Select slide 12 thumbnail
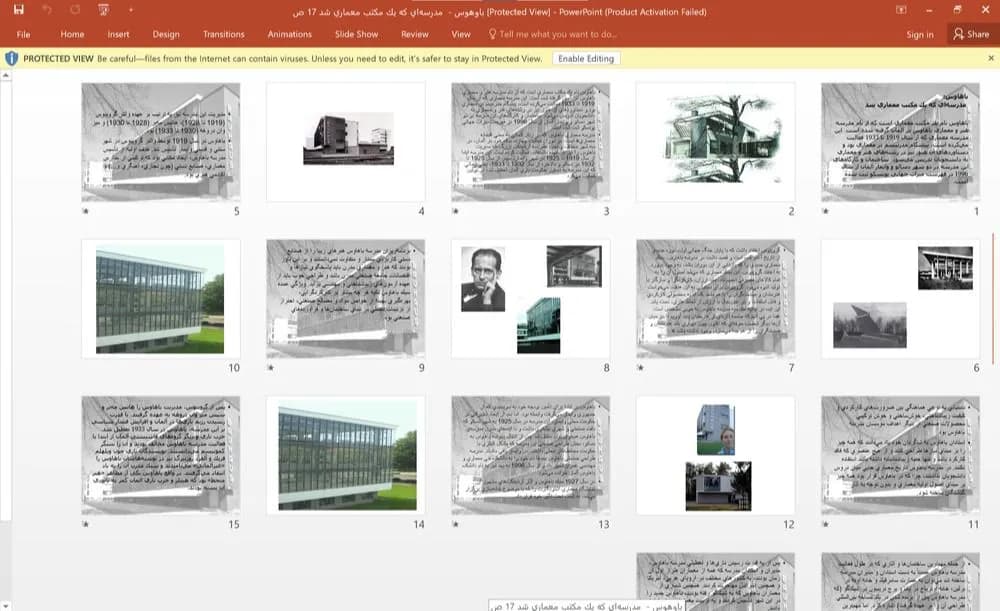Image resolution: width=1000 pixels, height=611 pixels. point(716,456)
